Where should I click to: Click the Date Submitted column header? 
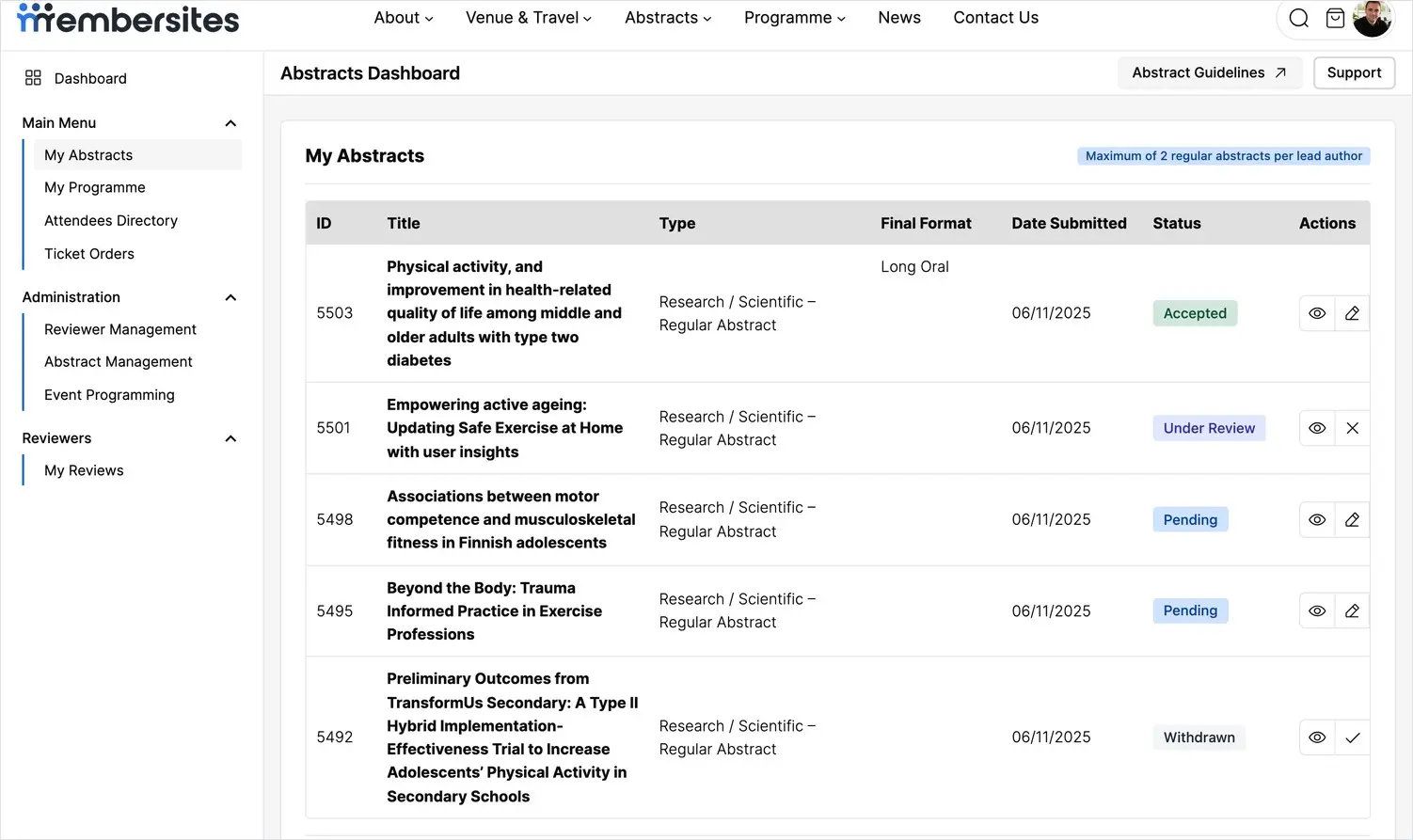(x=1069, y=223)
